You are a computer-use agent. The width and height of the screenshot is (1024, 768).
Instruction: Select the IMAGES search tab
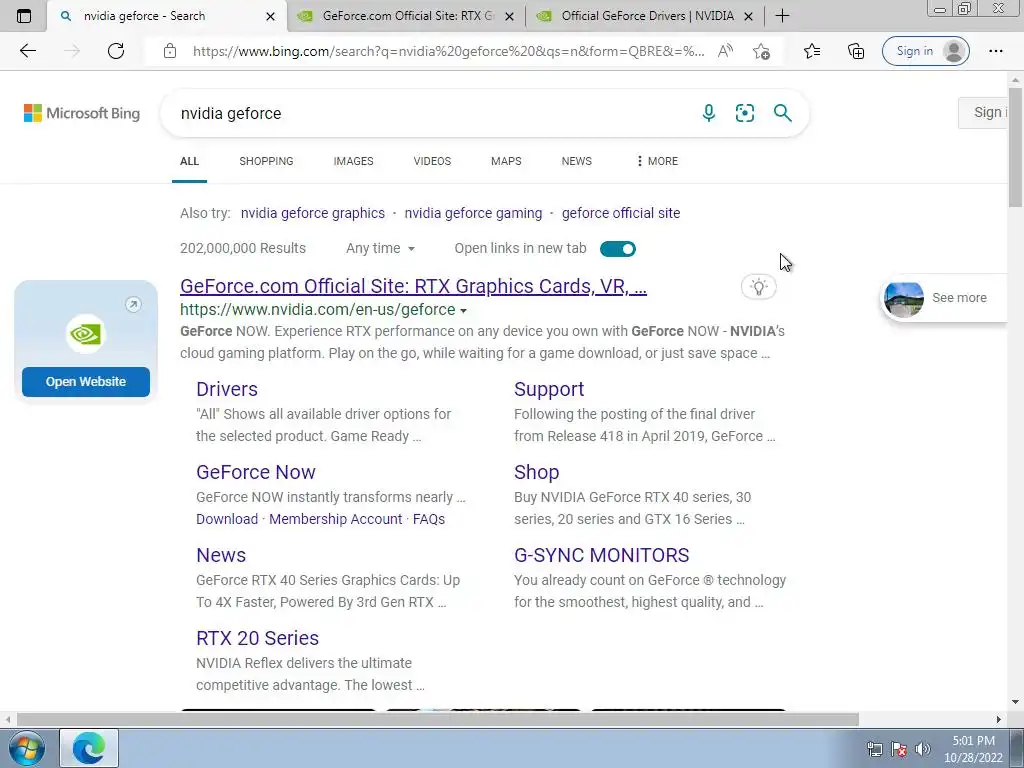pos(353,161)
